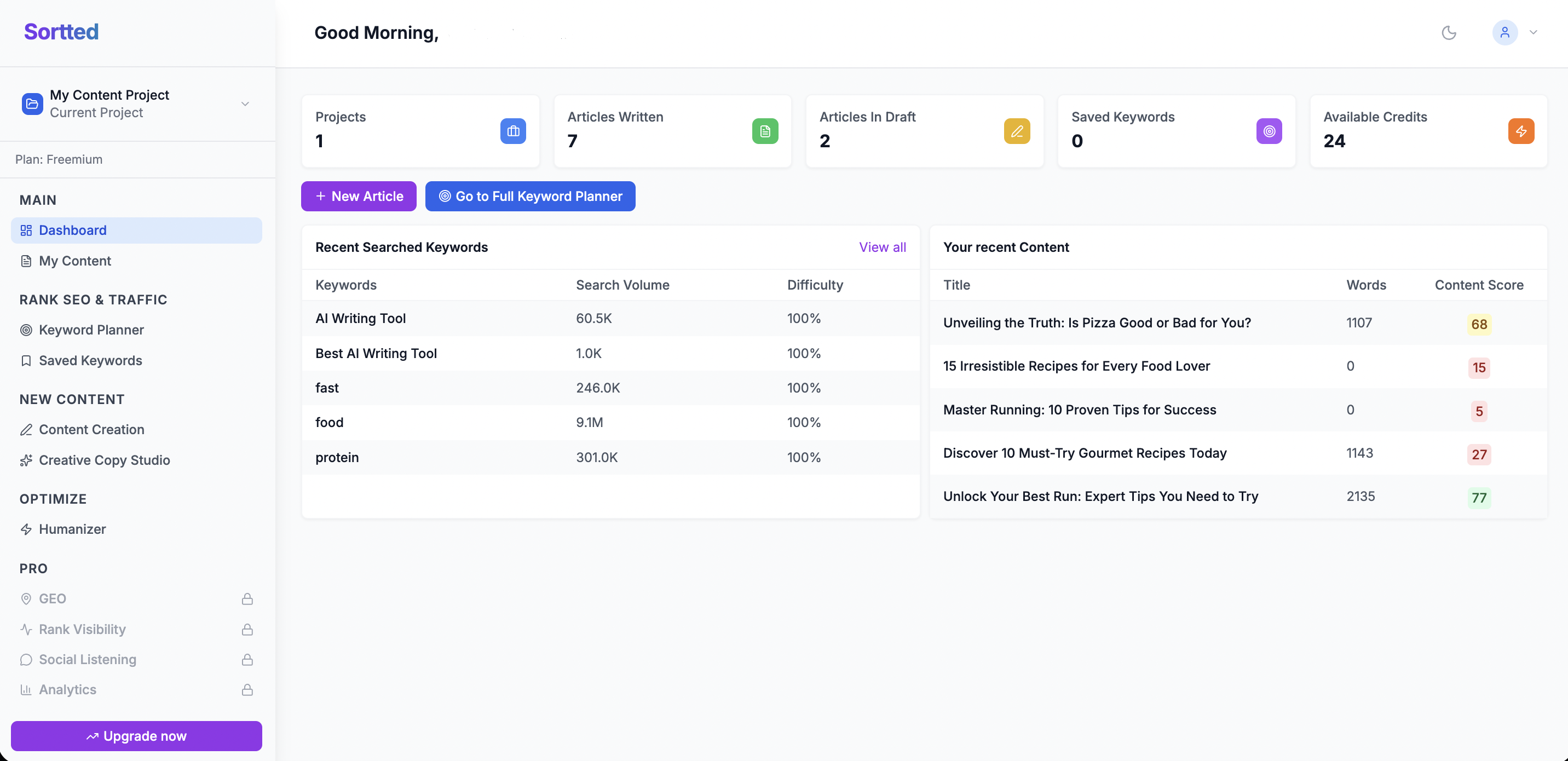Click the Saved Keywords target icon
Viewport: 1568px width, 761px height.
coord(1269,131)
